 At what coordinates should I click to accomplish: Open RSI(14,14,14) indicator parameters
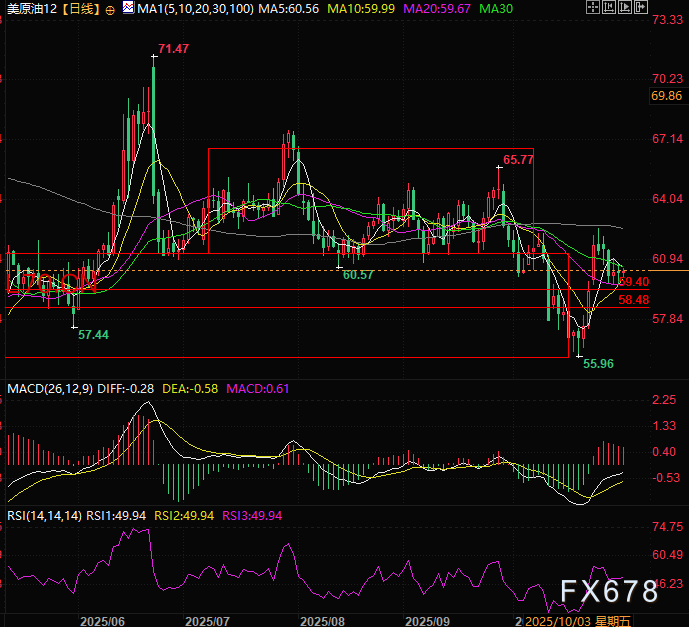click(x=45, y=515)
